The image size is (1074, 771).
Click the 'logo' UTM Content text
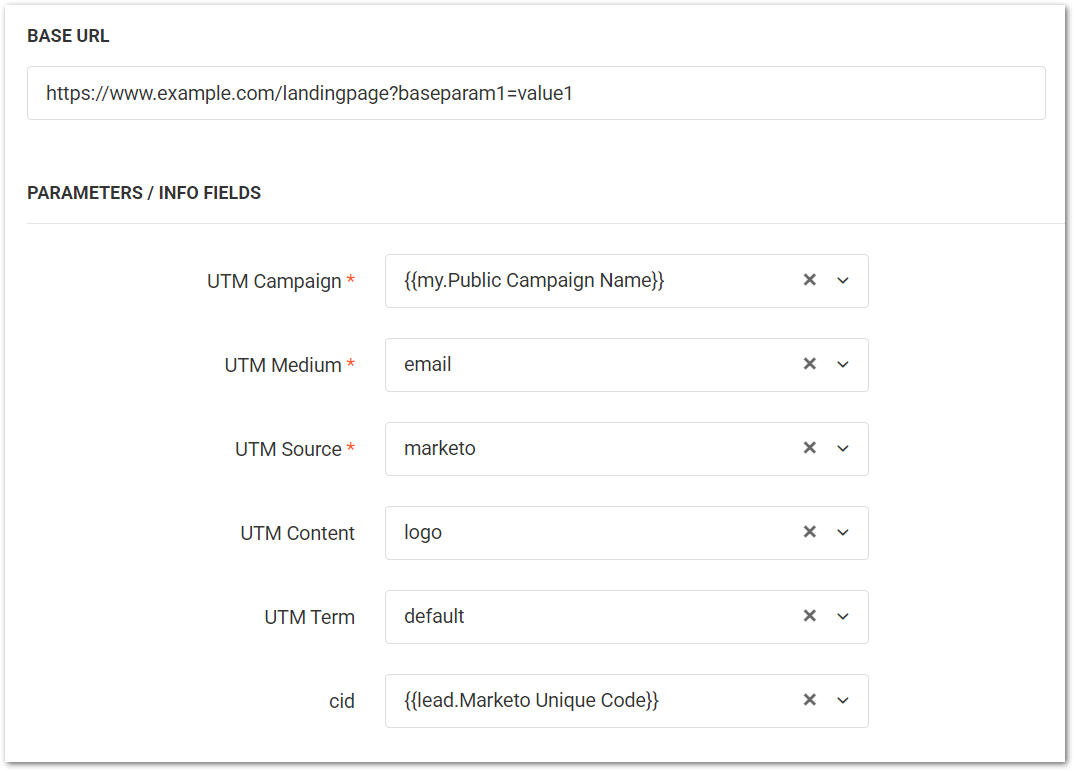423,533
